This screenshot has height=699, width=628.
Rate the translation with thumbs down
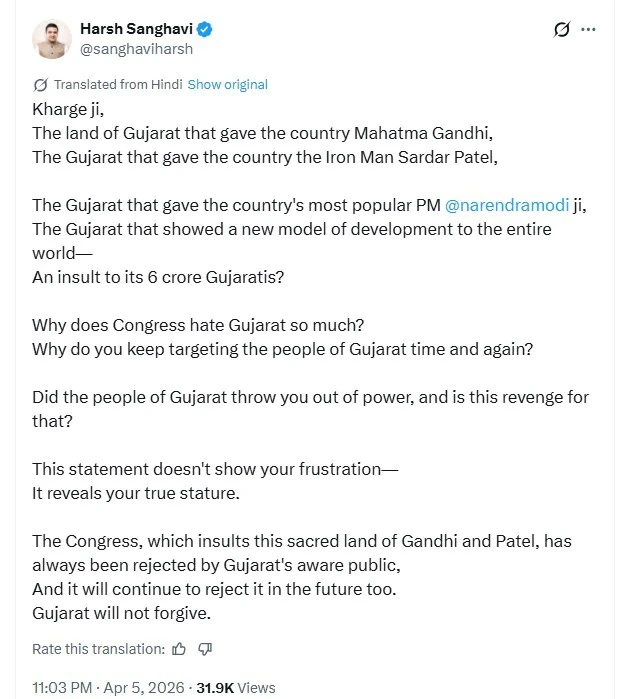205,649
